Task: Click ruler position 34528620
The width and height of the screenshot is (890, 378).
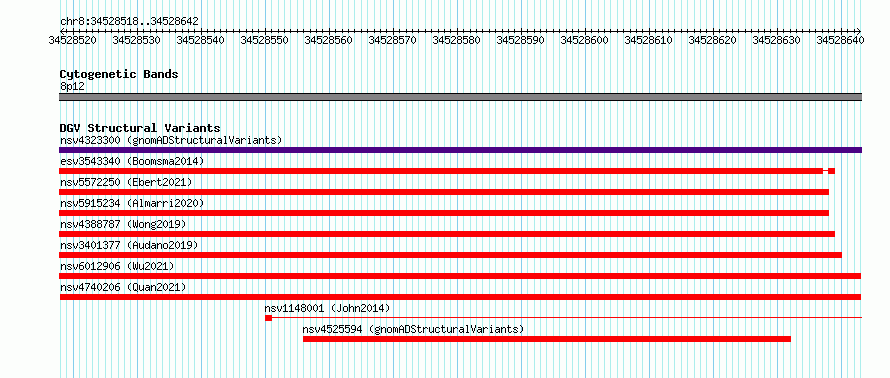Action: pyautogui.click(x=712, y=40)
